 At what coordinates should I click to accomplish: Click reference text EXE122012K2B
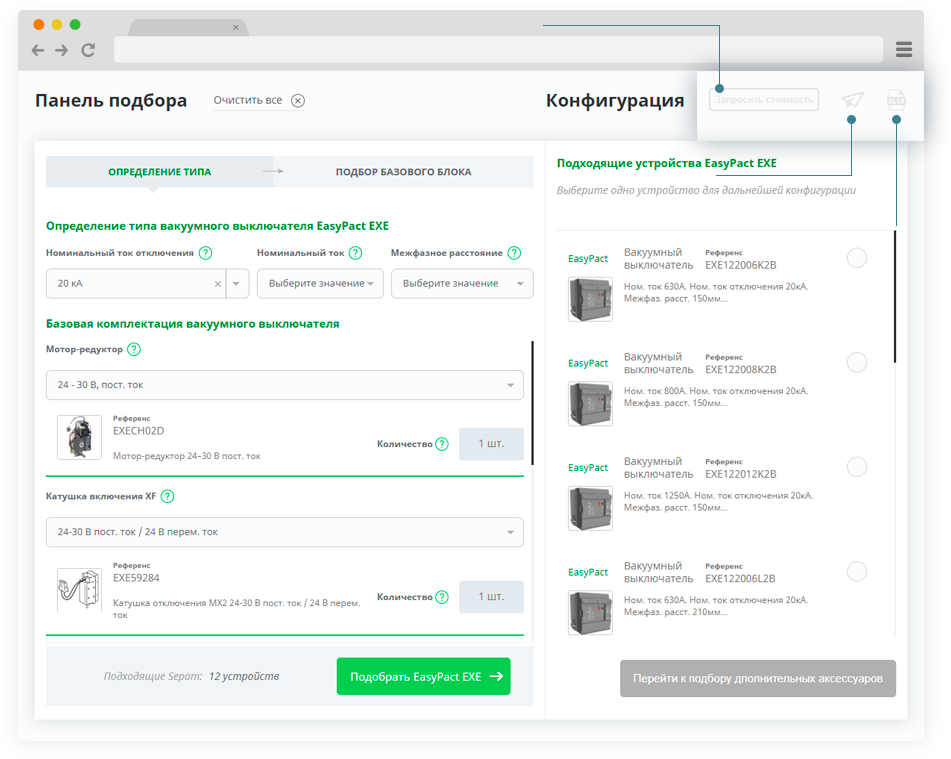click(741, 474)
